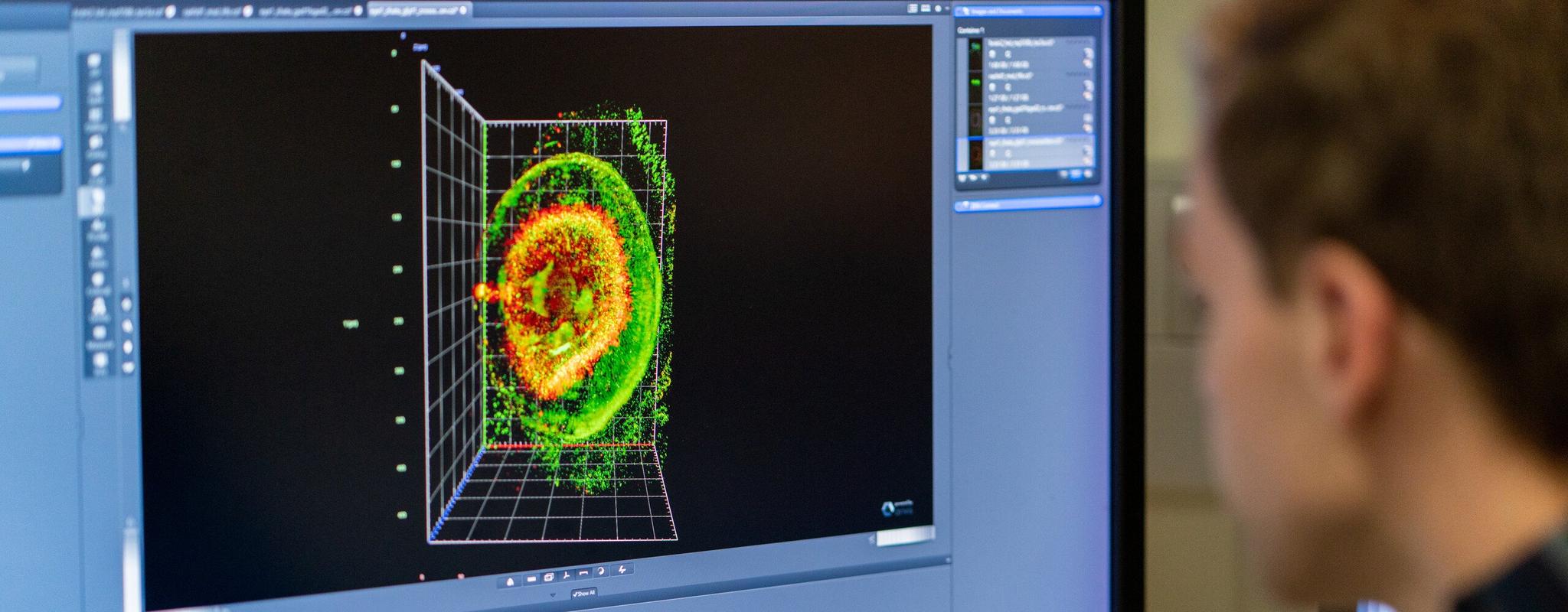The height and width of the screenshot is (612, 1568).
Task: Click the save icon on the highlighted document row
Action: pos(1087,161)
